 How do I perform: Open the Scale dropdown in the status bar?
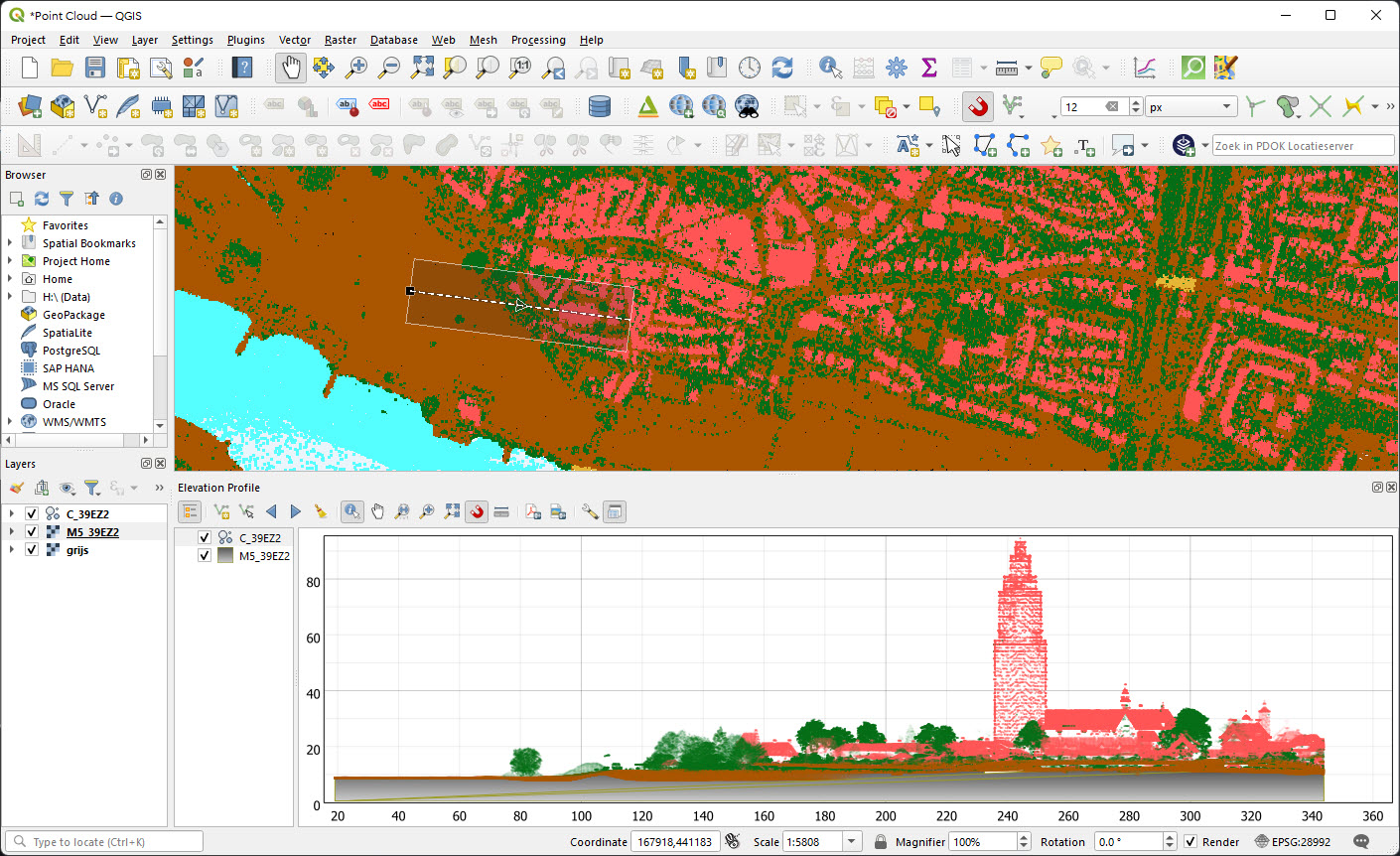851,841
